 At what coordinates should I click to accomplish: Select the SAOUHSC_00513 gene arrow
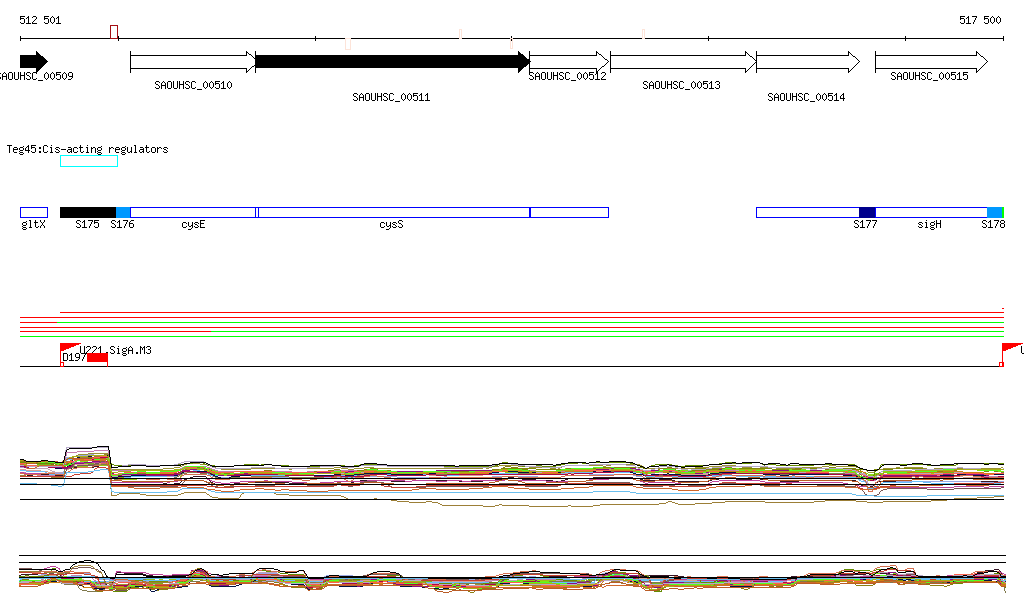[x=683, y=62]
